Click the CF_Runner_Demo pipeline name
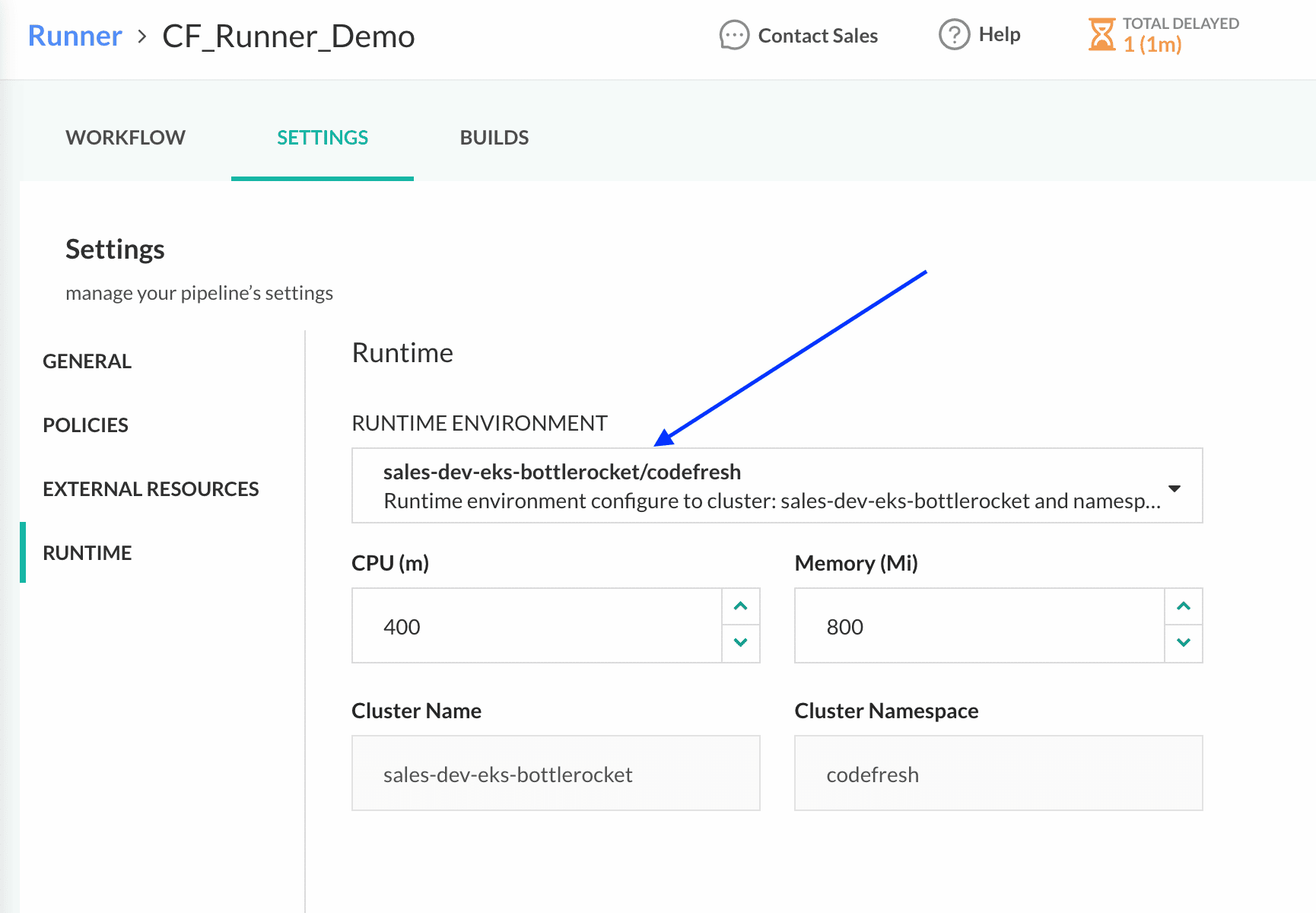 288,37
